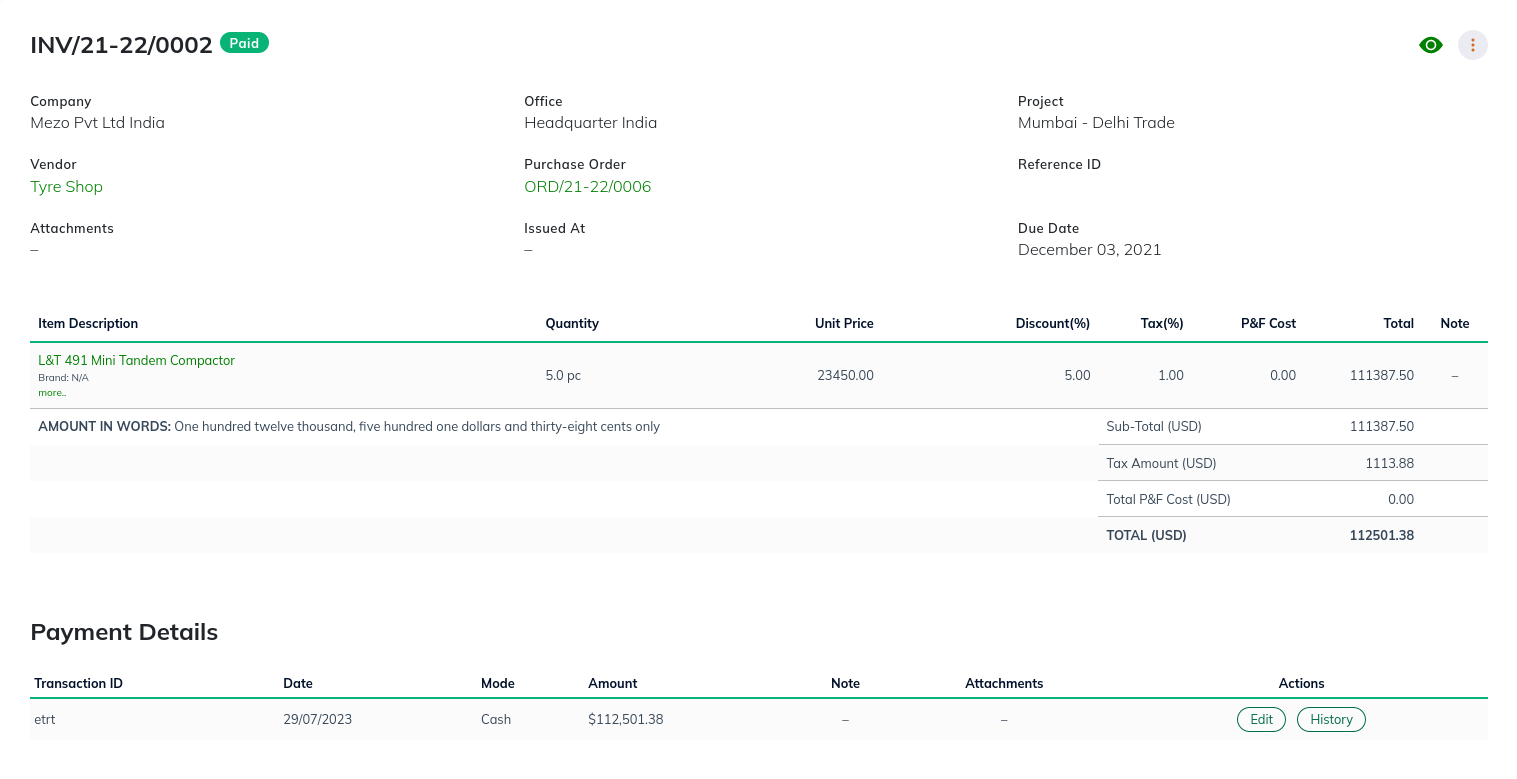Click the Reference ID label
The height and width of the screenshot is (779, 1517).
(x=1059, y=164)
